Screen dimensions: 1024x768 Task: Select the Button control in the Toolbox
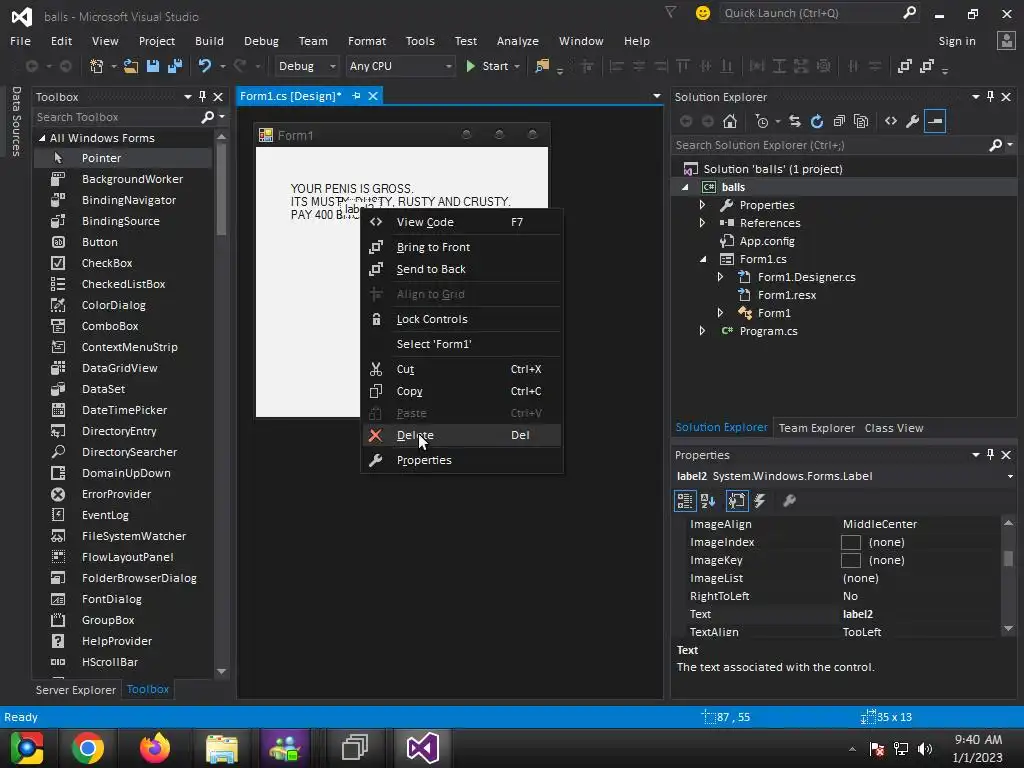pos(123,242)
